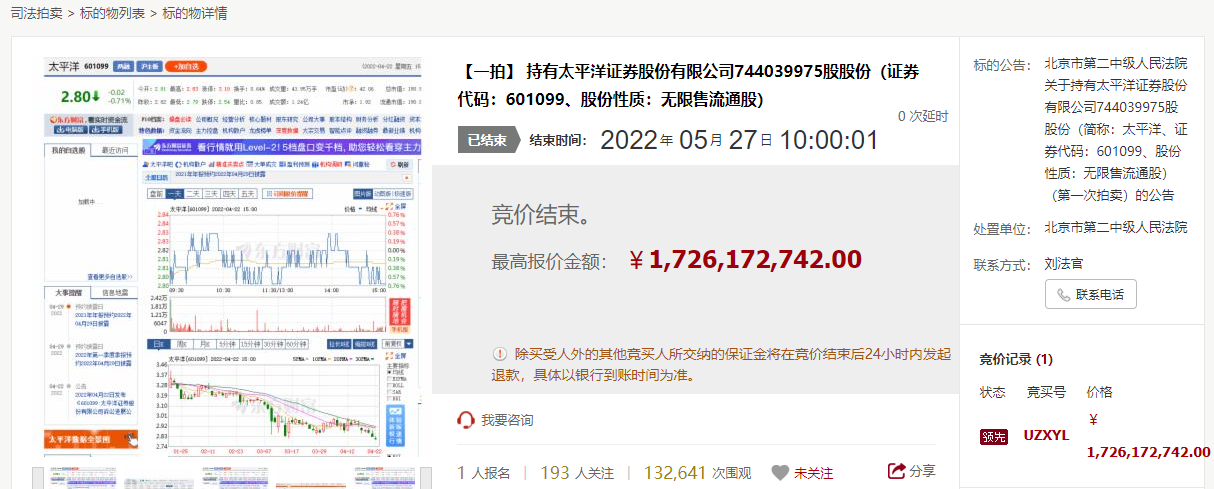Click the heart icon to follow this item
Viewport: 1214px width, 489px height.
pos(780,473)
